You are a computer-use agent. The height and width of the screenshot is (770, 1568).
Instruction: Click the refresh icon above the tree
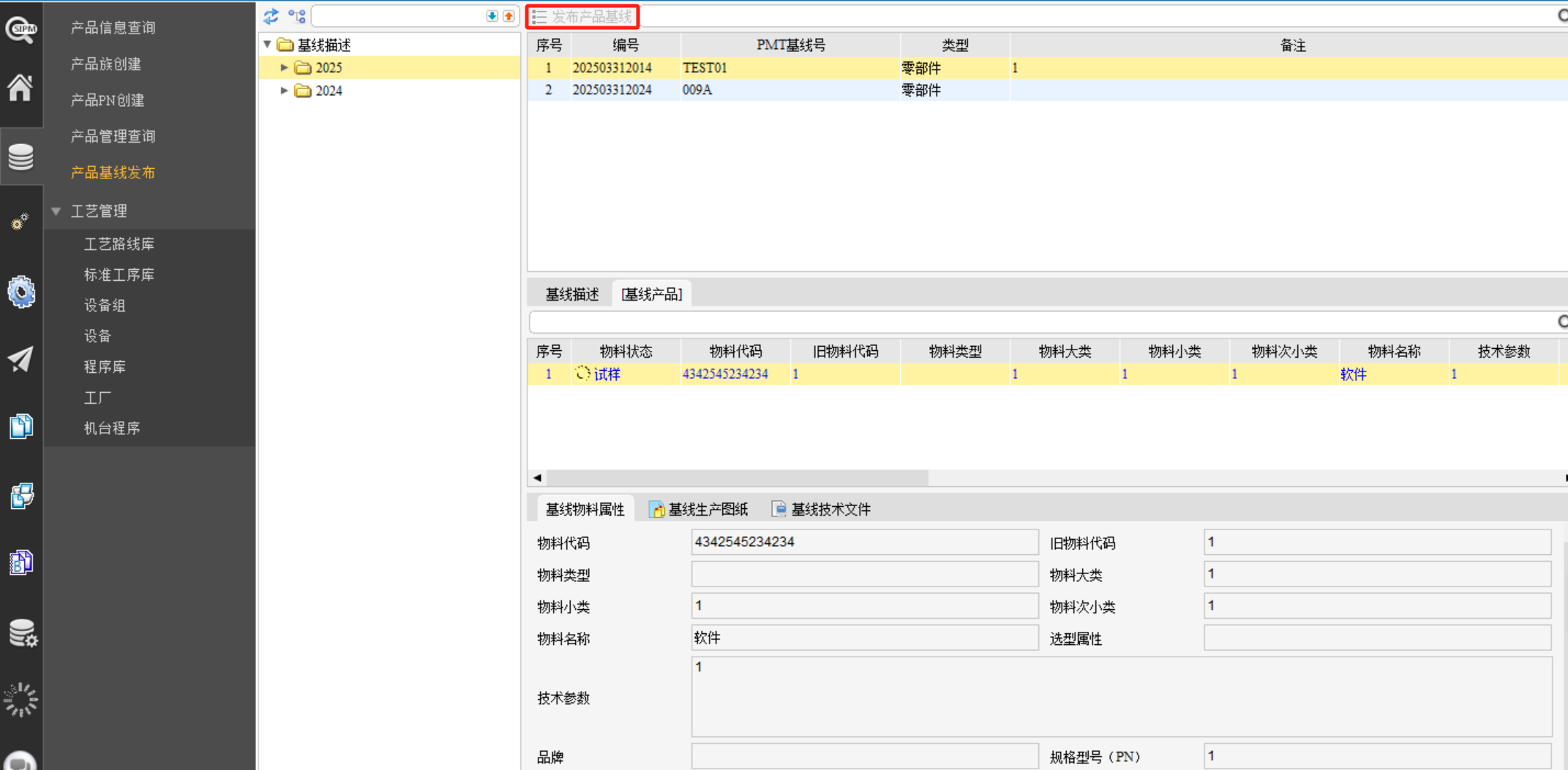pos(271,16)
